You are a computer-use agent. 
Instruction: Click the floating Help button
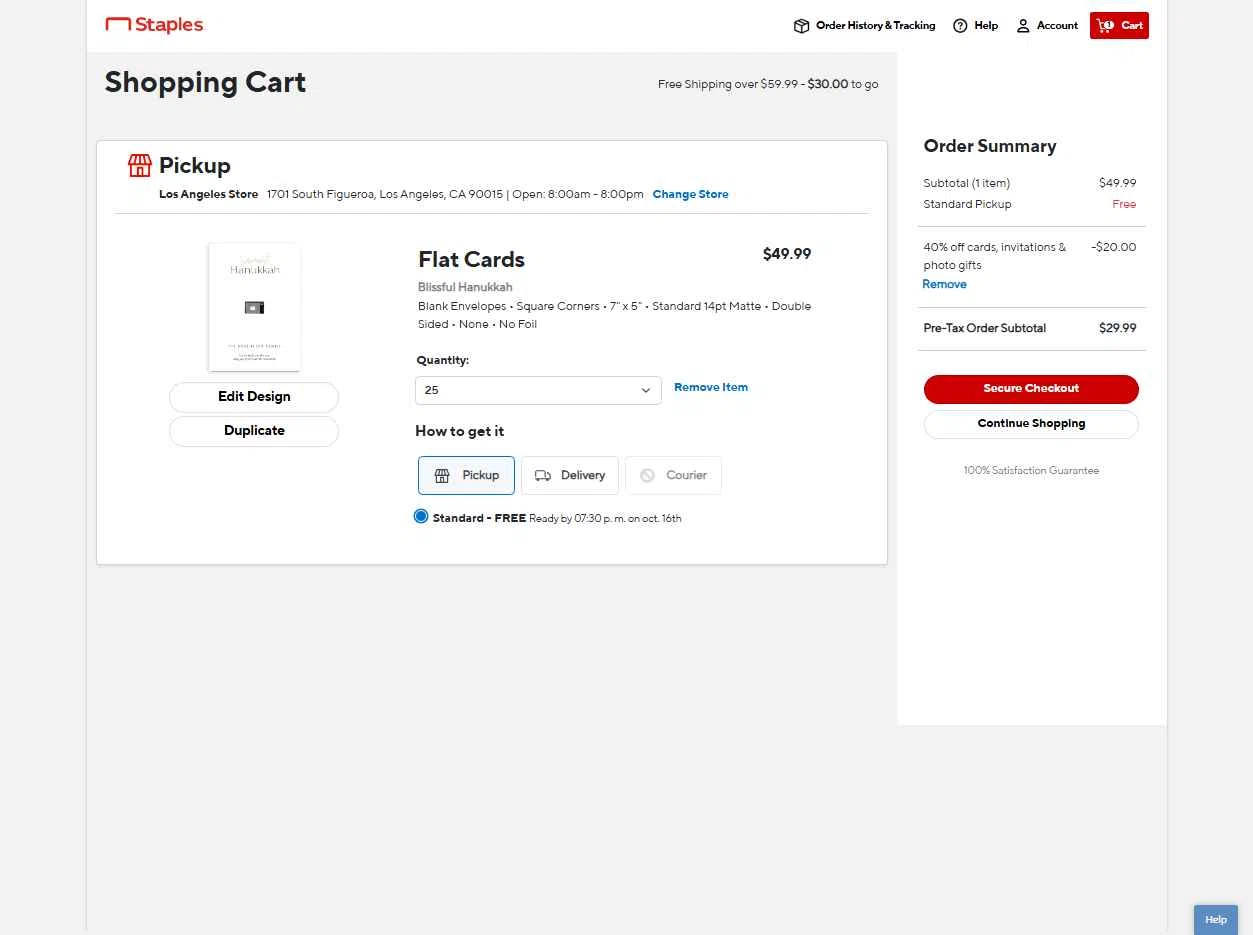(1216, 920)
